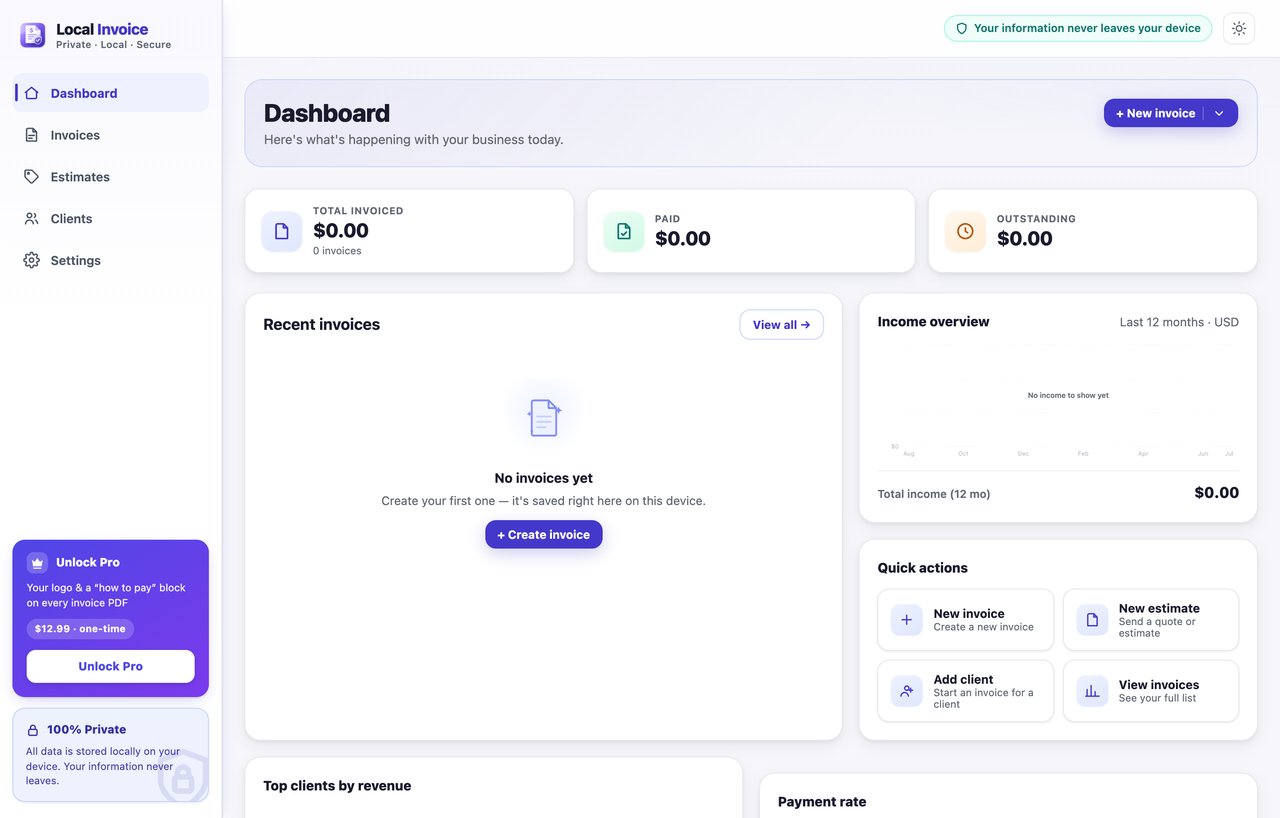Click the plus icon on New invoice quick action
Screen dimensions: 1280x818
[907, 620]
